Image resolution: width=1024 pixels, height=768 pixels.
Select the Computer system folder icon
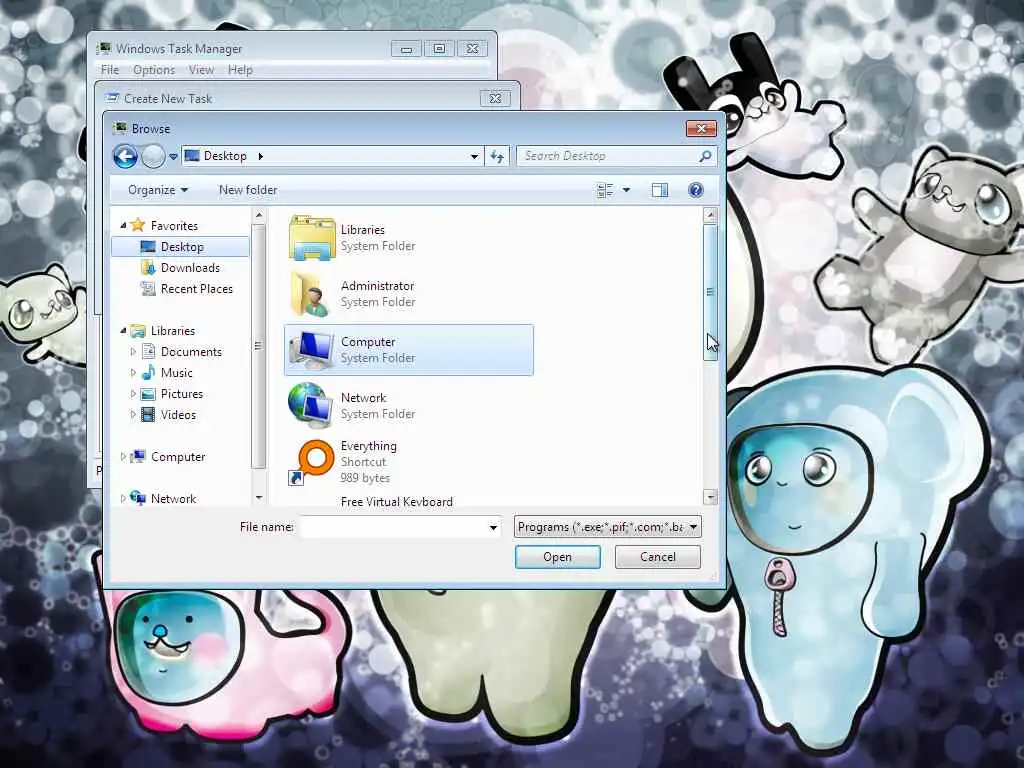coord(312,350)
